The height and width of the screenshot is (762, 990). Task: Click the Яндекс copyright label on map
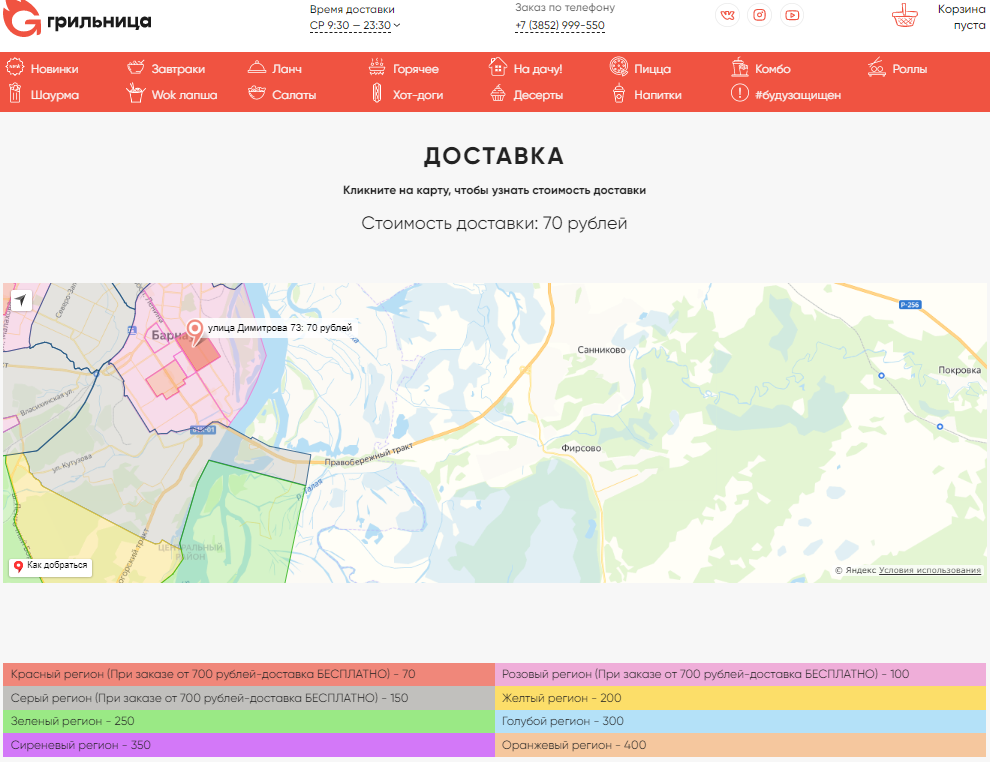855,570
